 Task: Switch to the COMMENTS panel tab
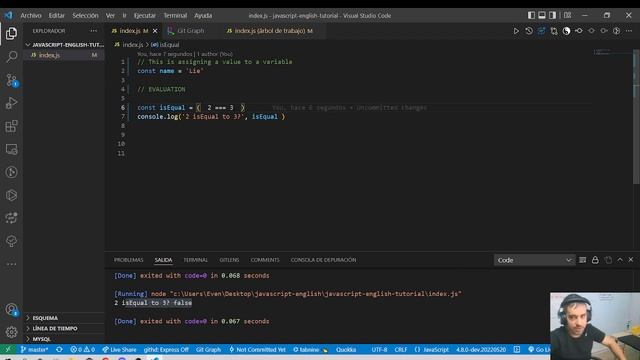[x=265, y=260]
